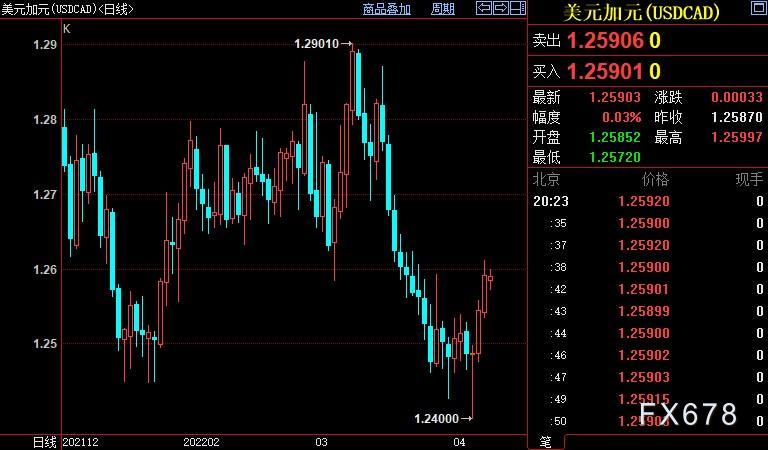The height and width of the screenshot is (450, 768).
Task: Click the 现手 volume column header
Action: 749,179
